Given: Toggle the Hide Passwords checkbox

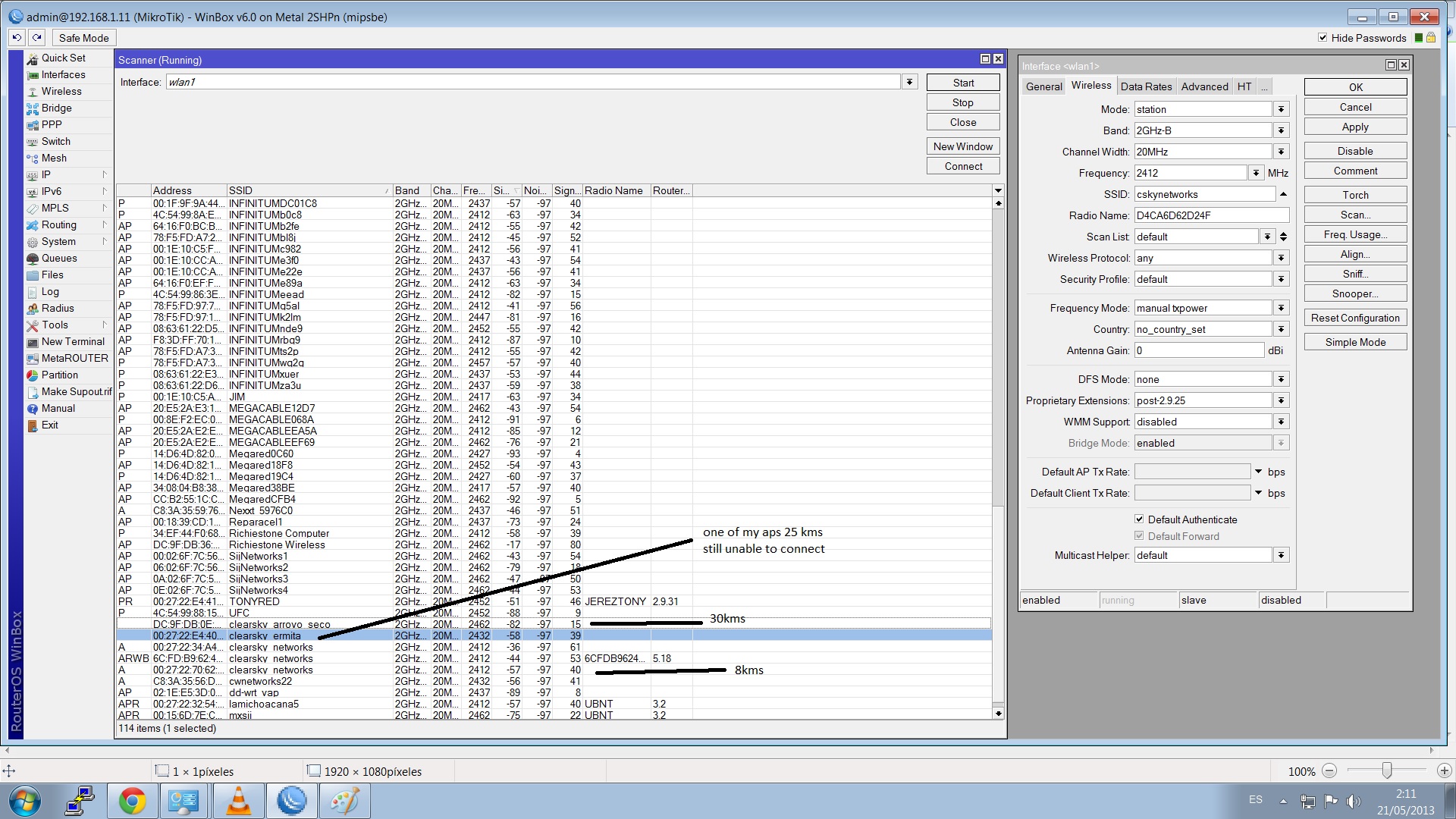Looking at the screenshot, I should (x=1323, y=38).
